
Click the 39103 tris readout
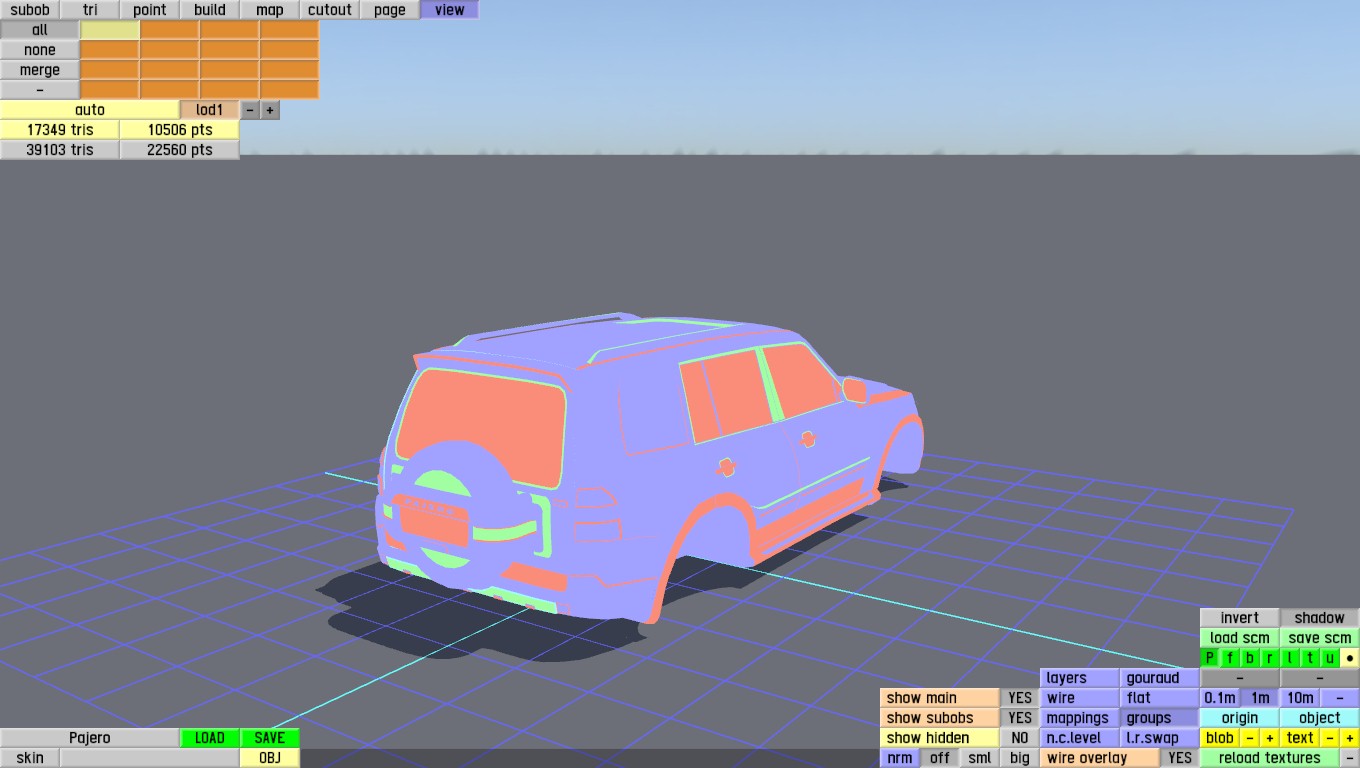click(60, 150)
